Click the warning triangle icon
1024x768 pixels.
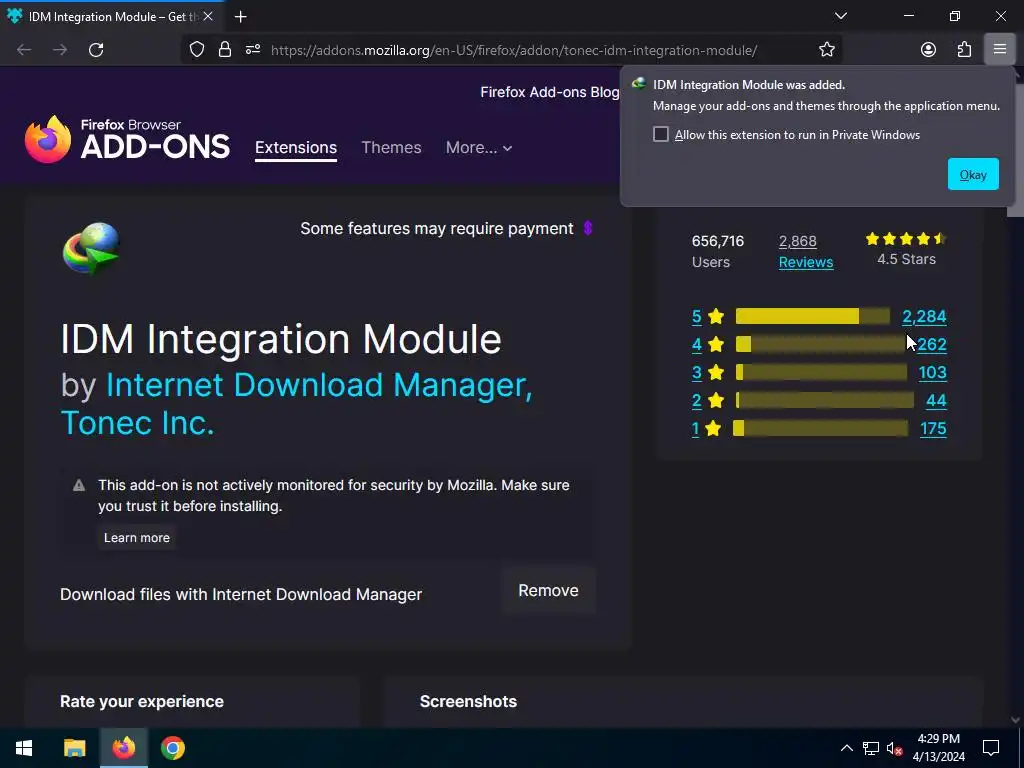pyautogui.click(x=79, y=485)
